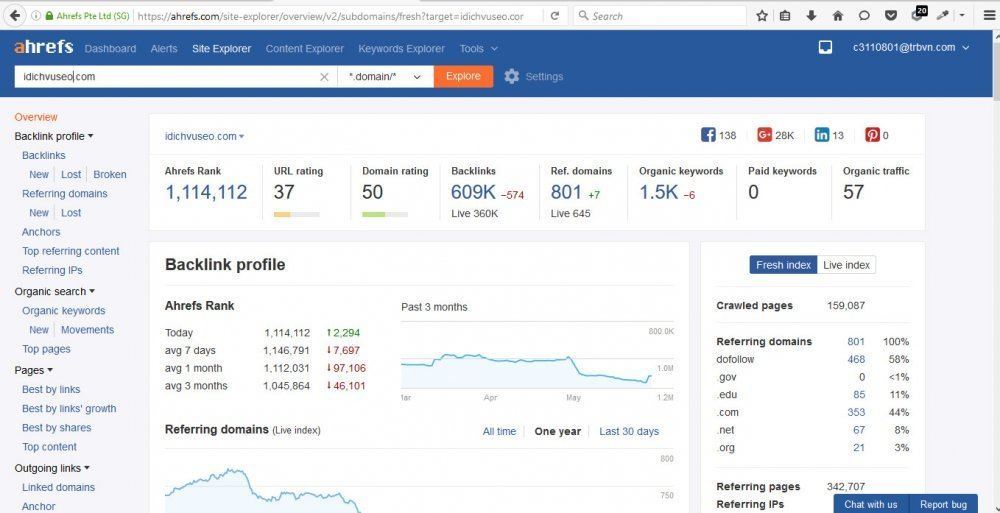Click the 1.5K organic keywords value

tap(659, 192)
